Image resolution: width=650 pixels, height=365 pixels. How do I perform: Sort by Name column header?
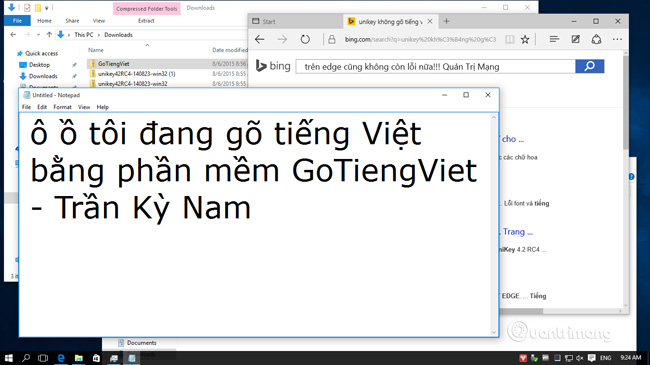pos(96,50)
